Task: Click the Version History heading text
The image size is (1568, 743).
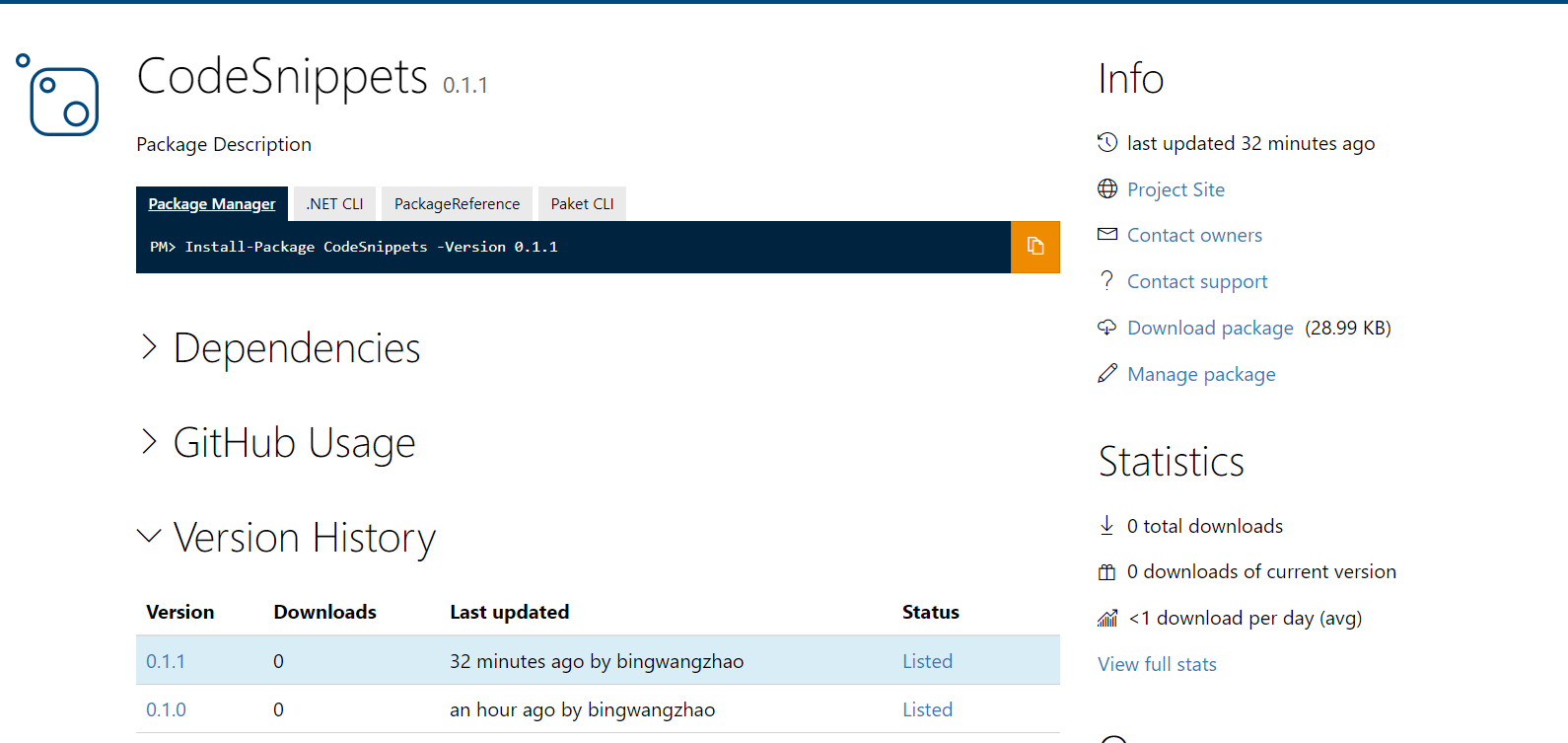Action: pos(305,538)
